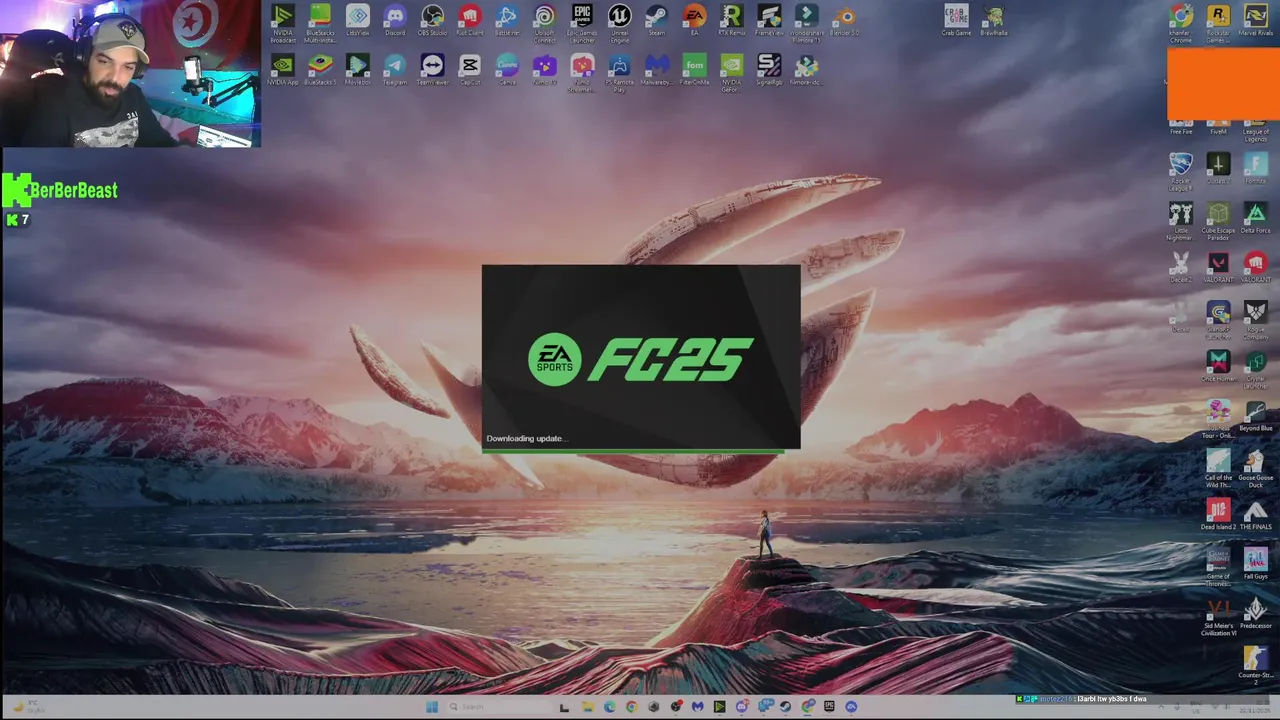The image size is (1280, 720).
Task: Launch the Epic Games Launcher shortcut
Action: coord(582,23)
